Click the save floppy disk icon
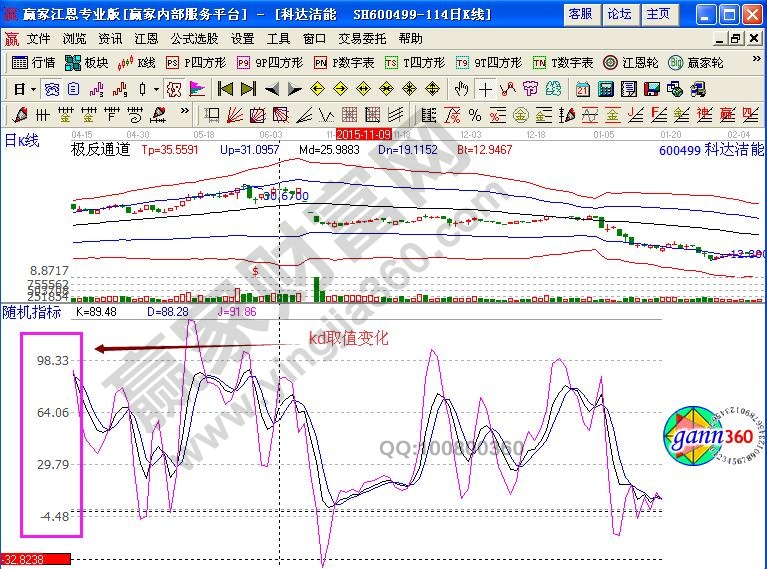 point(653,88)
